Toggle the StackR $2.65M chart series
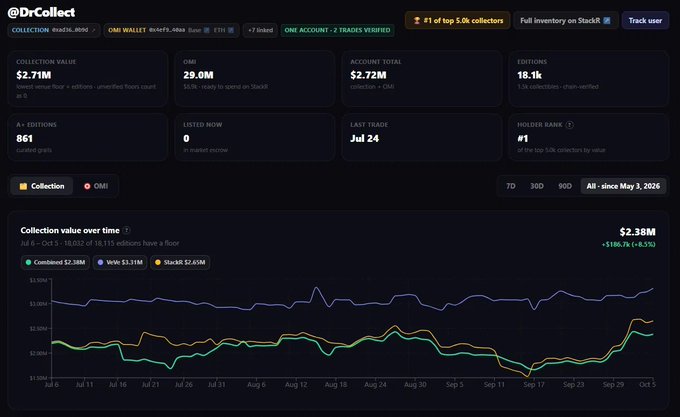 (180, 262)
